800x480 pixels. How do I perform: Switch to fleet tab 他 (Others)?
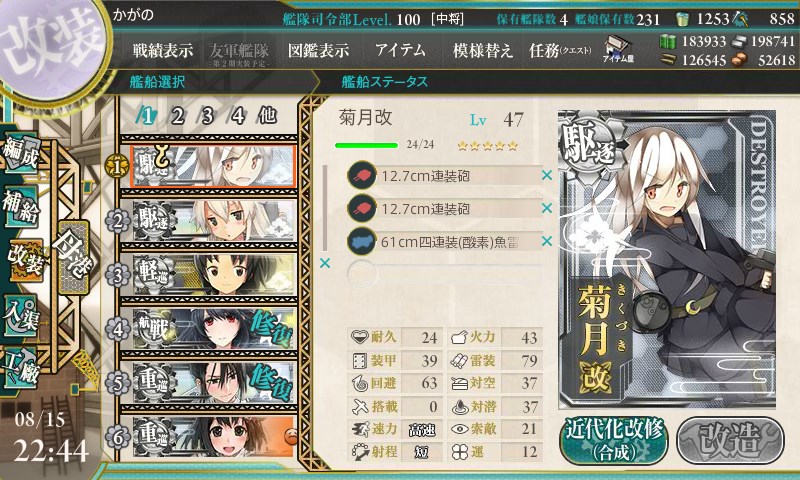[267, 115]
